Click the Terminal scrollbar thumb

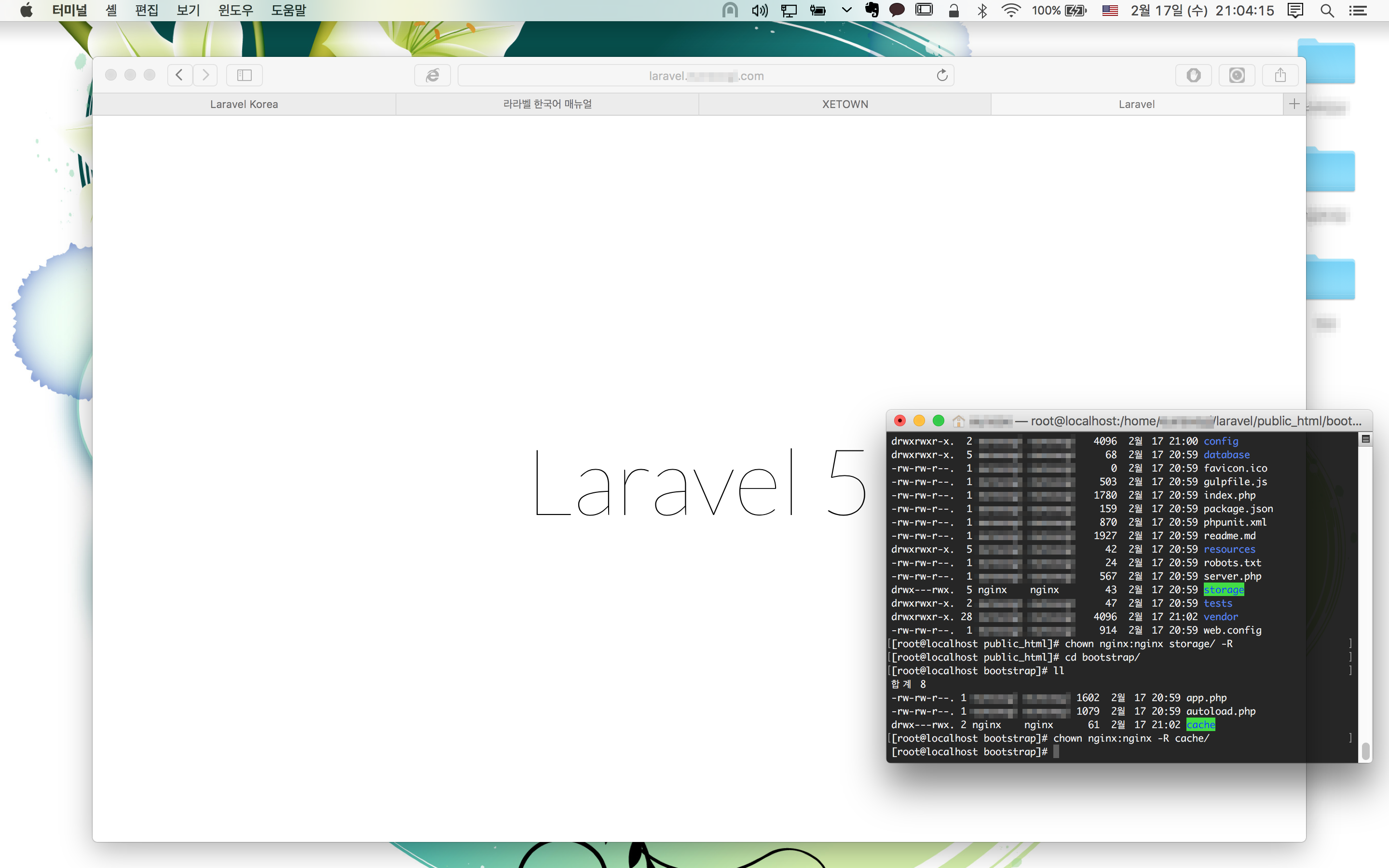pyautogui.click(x=1366, y=750)
